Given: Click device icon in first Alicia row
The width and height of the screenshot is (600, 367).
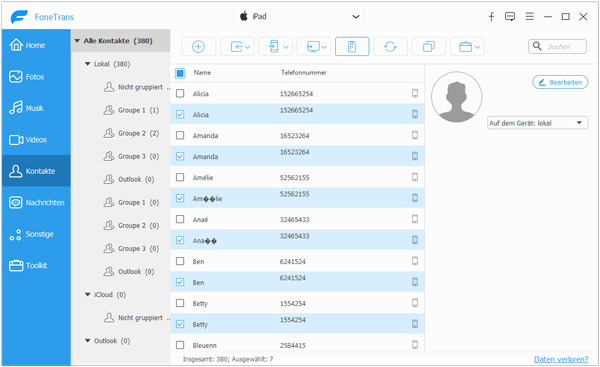Looking at the screenshot, I should (x=415, y=93).
